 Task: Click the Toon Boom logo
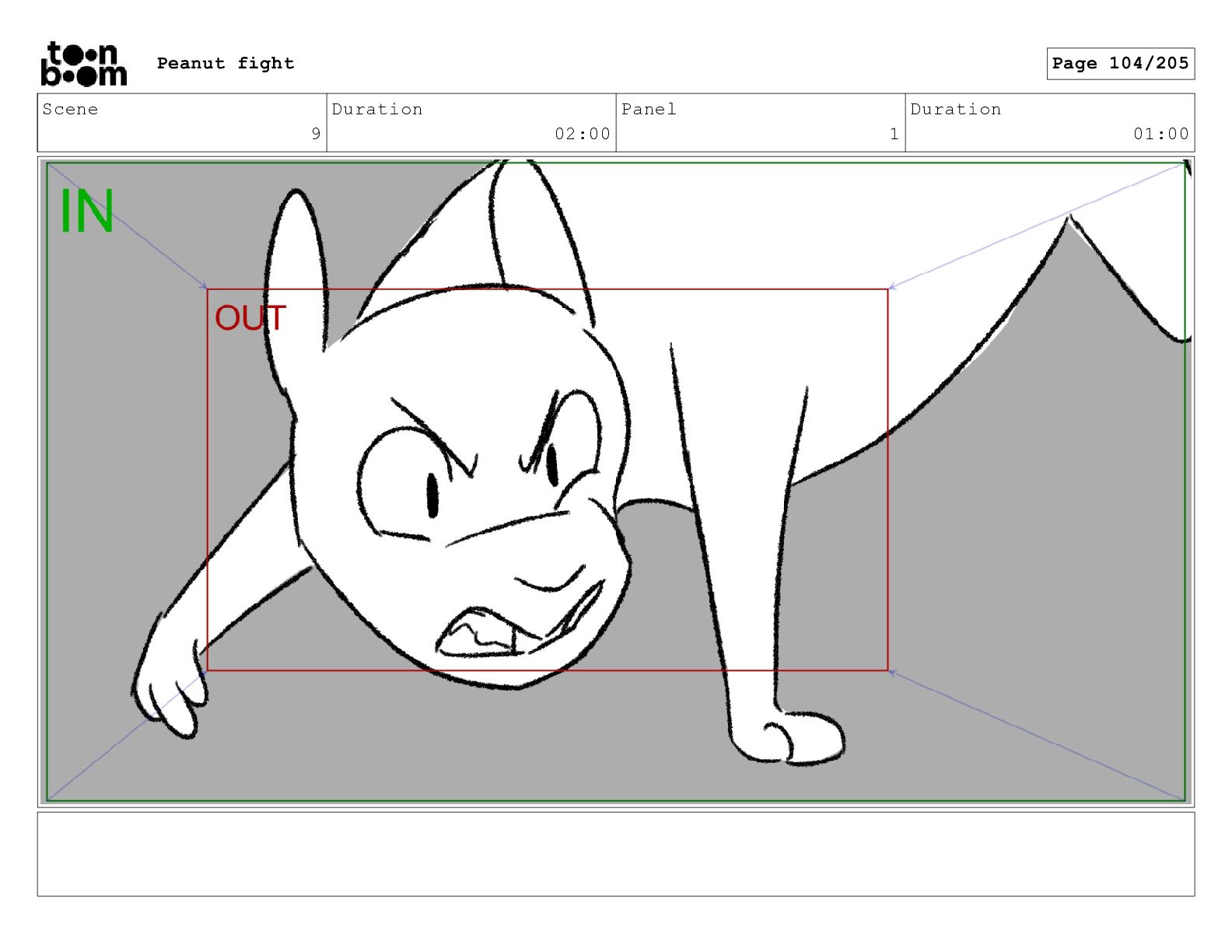(83, 64)
